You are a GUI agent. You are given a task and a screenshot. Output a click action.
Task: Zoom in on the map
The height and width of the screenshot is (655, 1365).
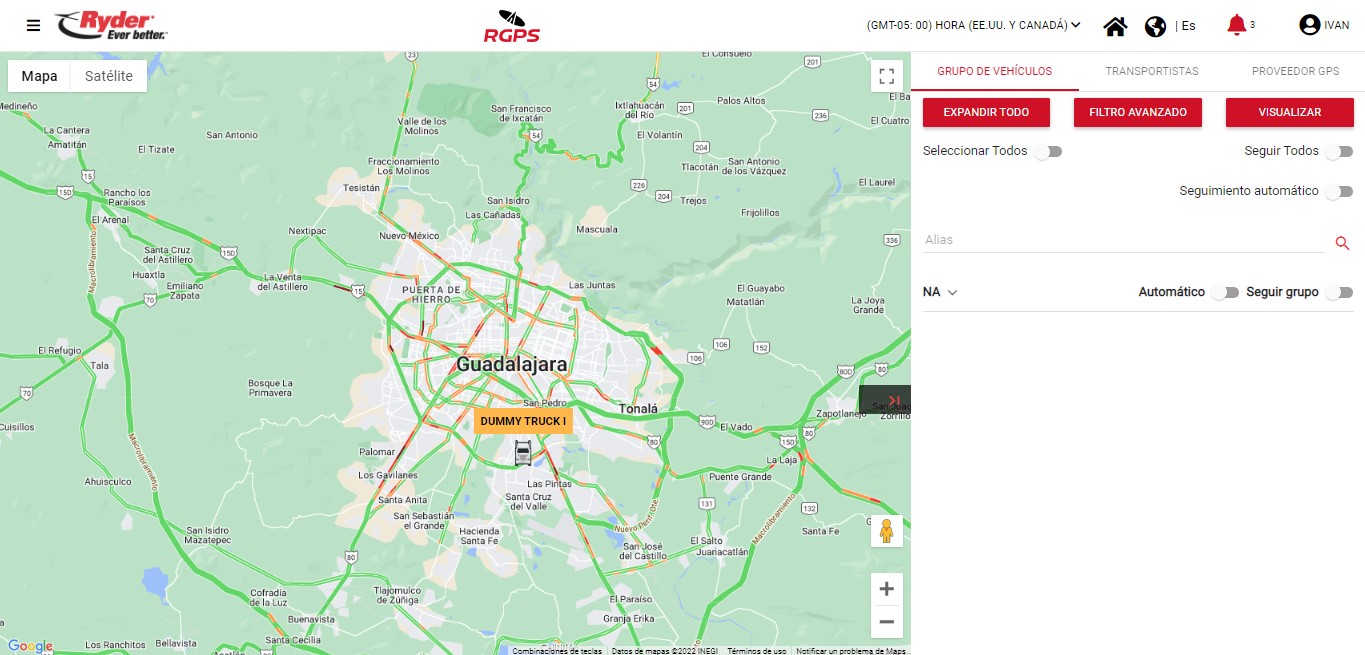coord(886,589)
